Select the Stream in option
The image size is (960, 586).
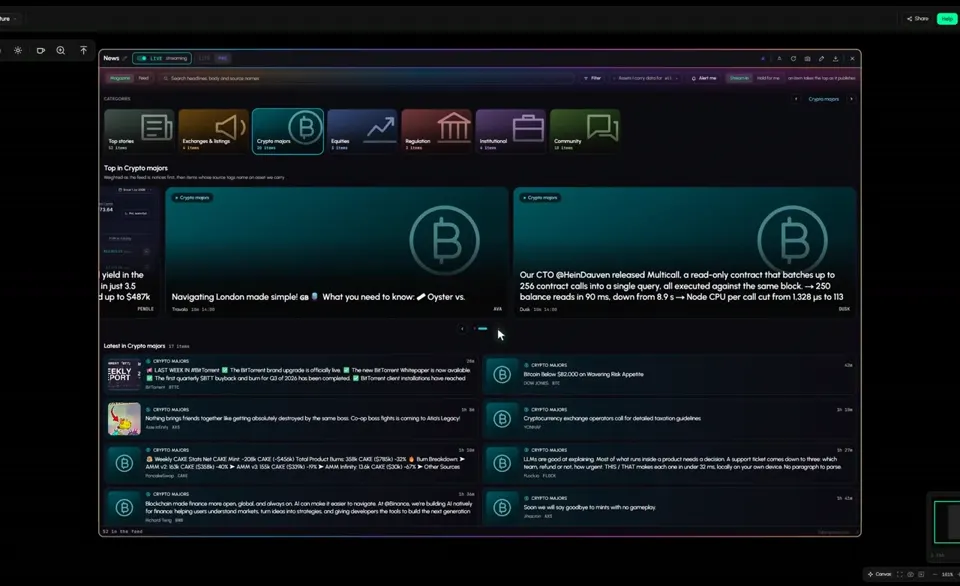pyautogui.click(x=739, y=78)
